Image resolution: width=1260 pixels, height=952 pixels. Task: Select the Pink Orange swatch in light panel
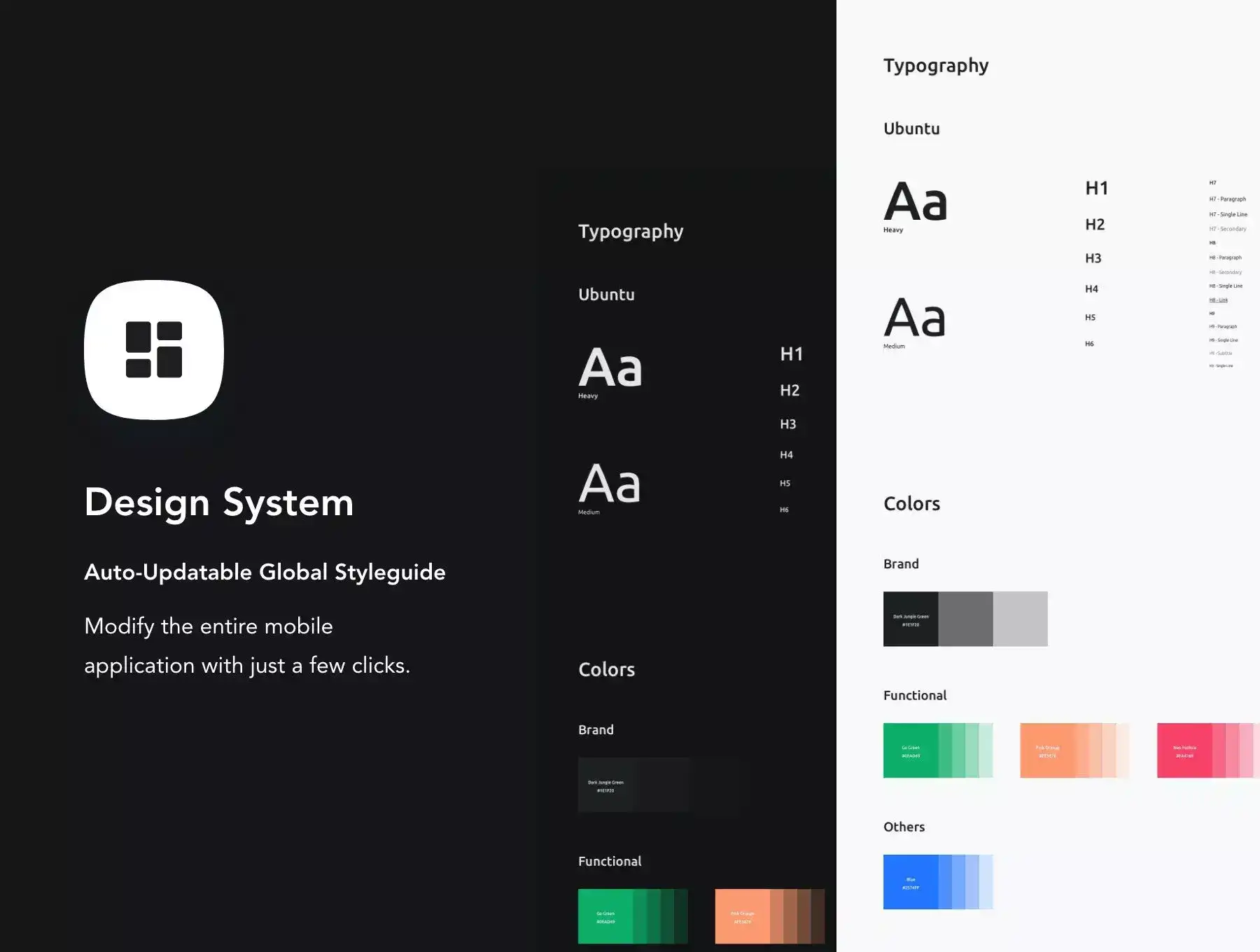pyautogui.click(x=1047, y=750)
